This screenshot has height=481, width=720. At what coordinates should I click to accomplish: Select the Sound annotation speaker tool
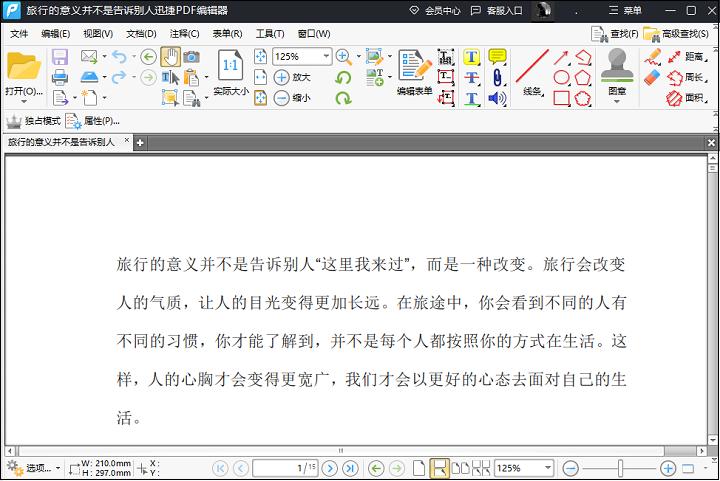[x=497, y=98]
